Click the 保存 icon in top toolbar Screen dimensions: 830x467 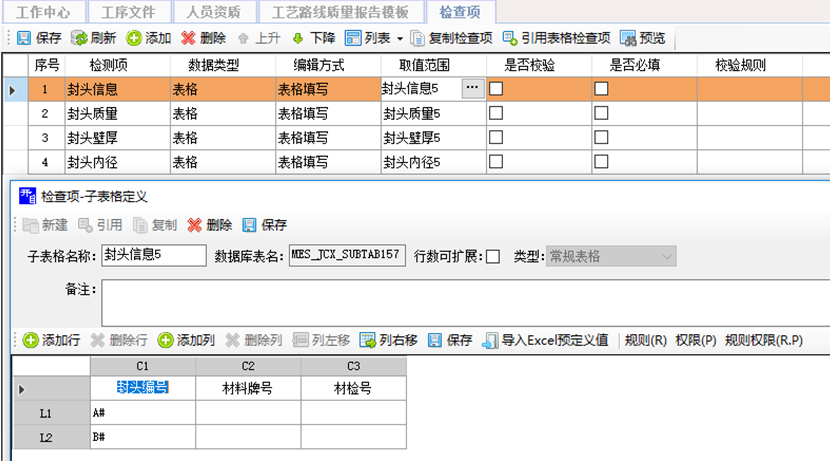[23, 38]
